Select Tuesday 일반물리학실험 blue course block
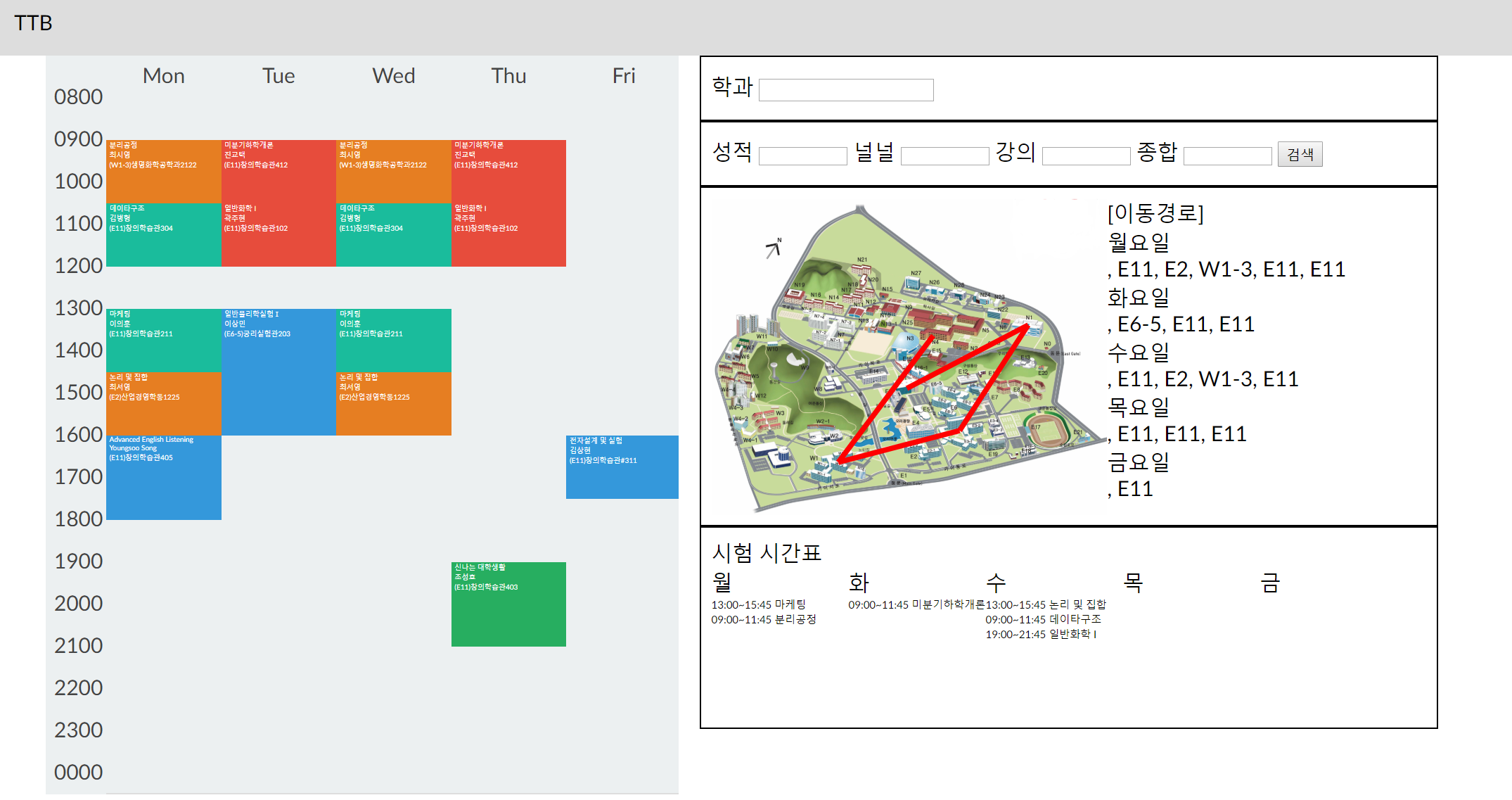This screenshot has width=1512, height=800. point(278,373)
